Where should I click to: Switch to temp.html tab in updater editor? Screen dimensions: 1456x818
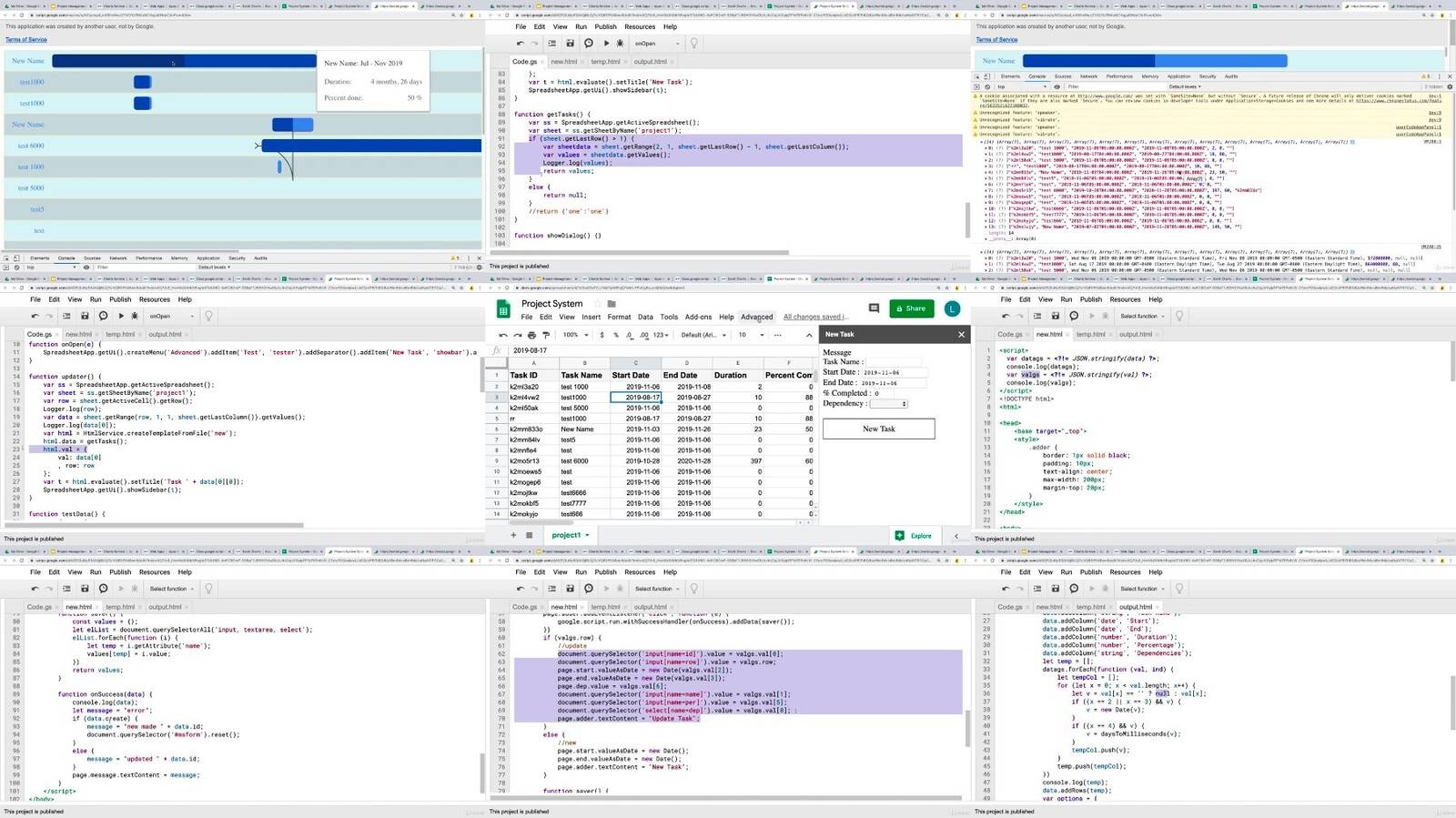[x=119, y=334]
